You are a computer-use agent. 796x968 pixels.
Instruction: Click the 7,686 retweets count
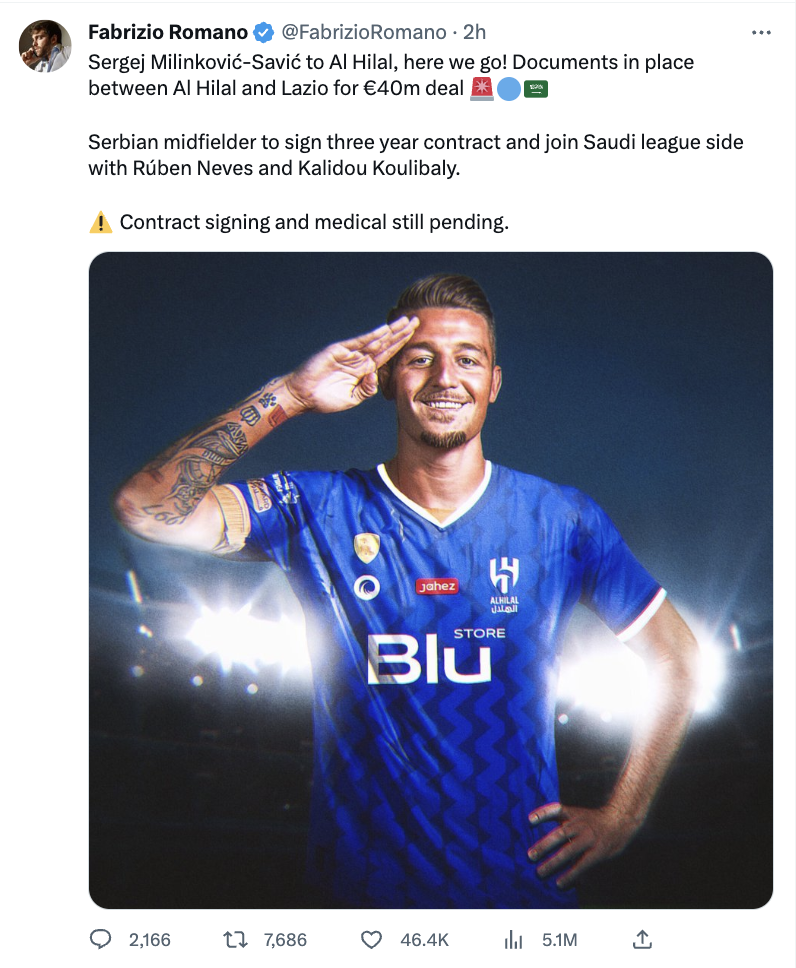[285, 940]
